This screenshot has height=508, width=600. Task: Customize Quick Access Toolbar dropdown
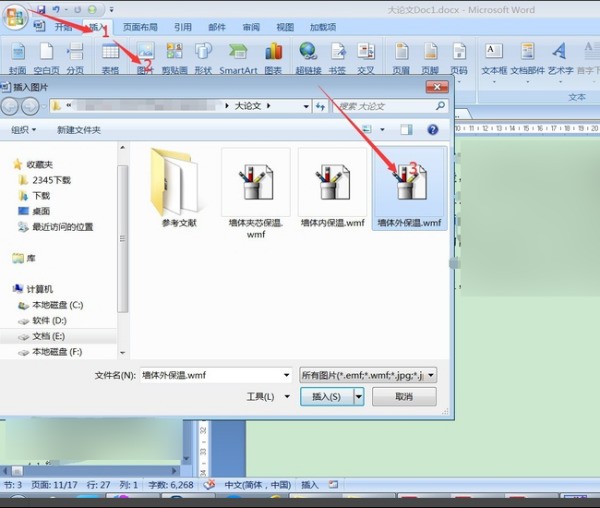pos(111,10)
